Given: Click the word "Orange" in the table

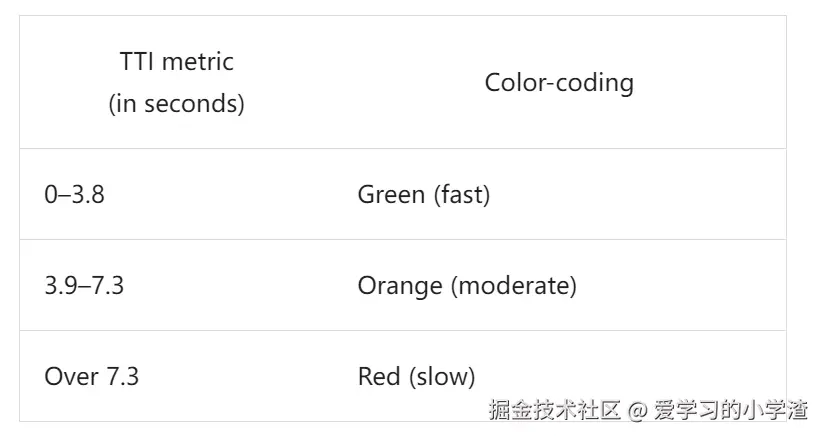Looking at the screenshot, I should 399,286.
